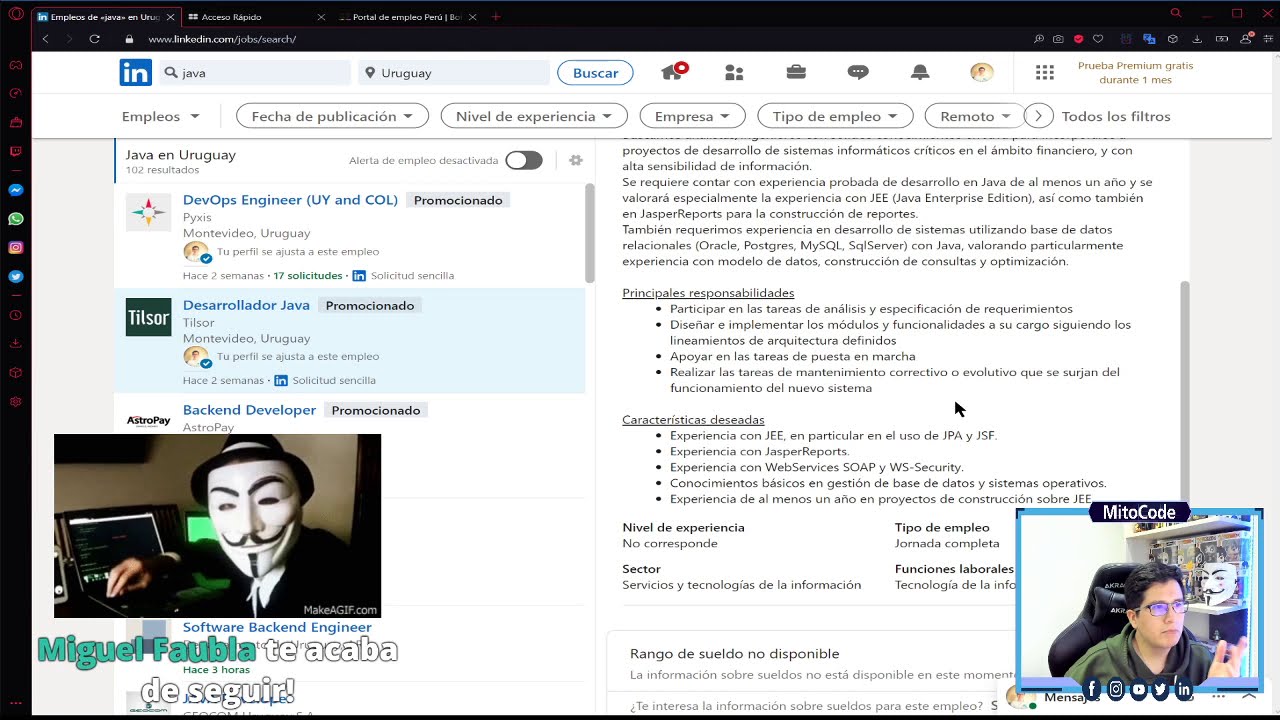Image resolution: width=1280 pixels, height=720 pixels.
Task: Close the Acceso Rápido tab
Action: click(321, 17)
